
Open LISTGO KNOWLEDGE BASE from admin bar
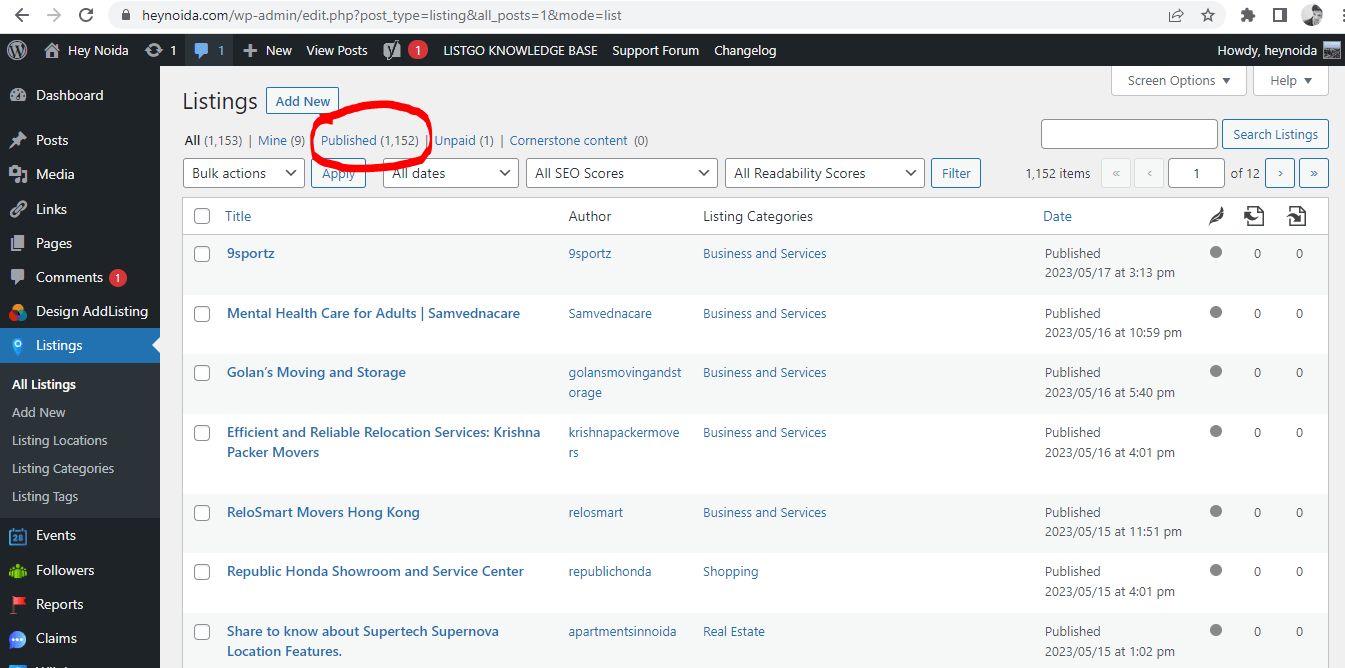(520, 50)
